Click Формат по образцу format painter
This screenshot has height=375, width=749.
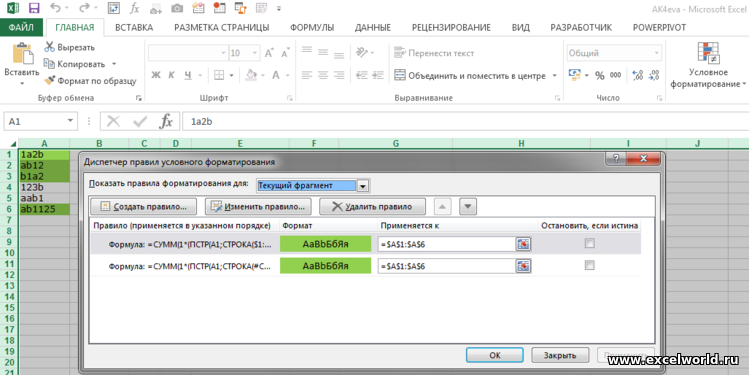coord(90,81)
